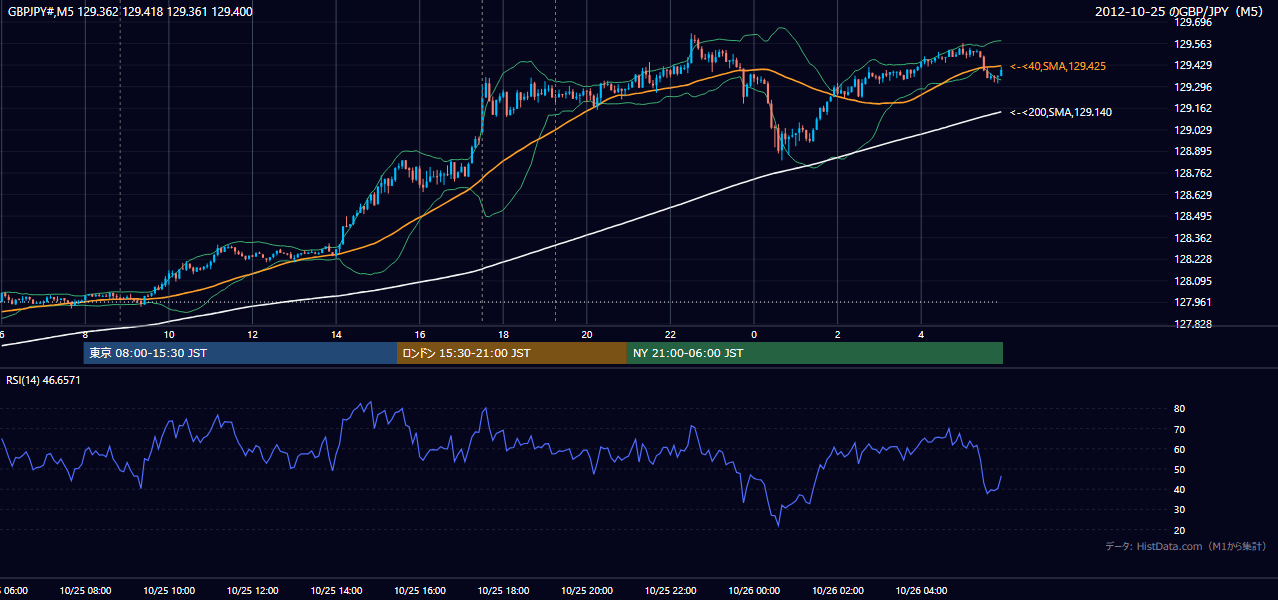Click hour-axis label 16 under the price chart

coord(420,335)
